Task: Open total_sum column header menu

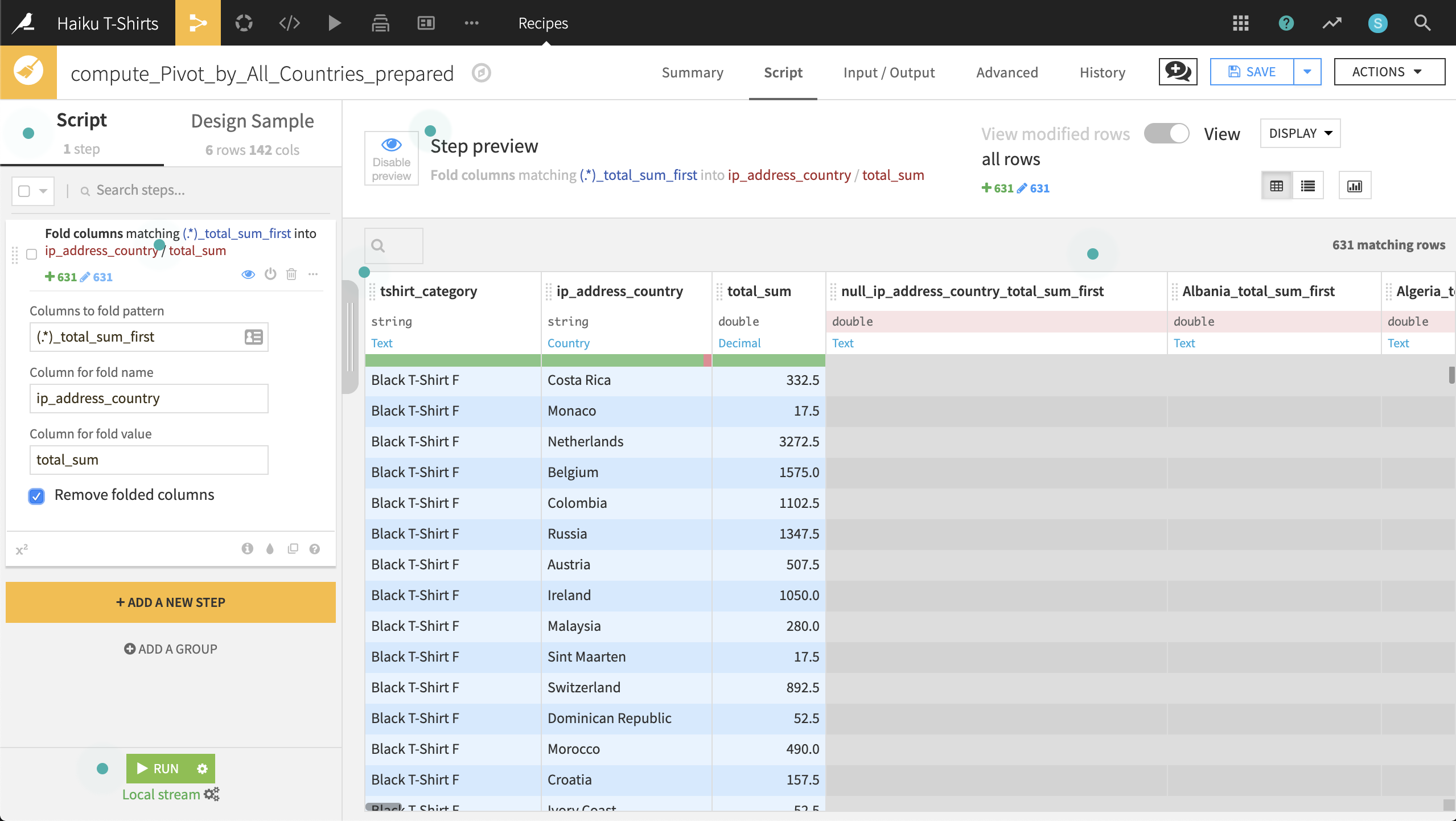Action: pyautogui.click(x=759, y=291)
